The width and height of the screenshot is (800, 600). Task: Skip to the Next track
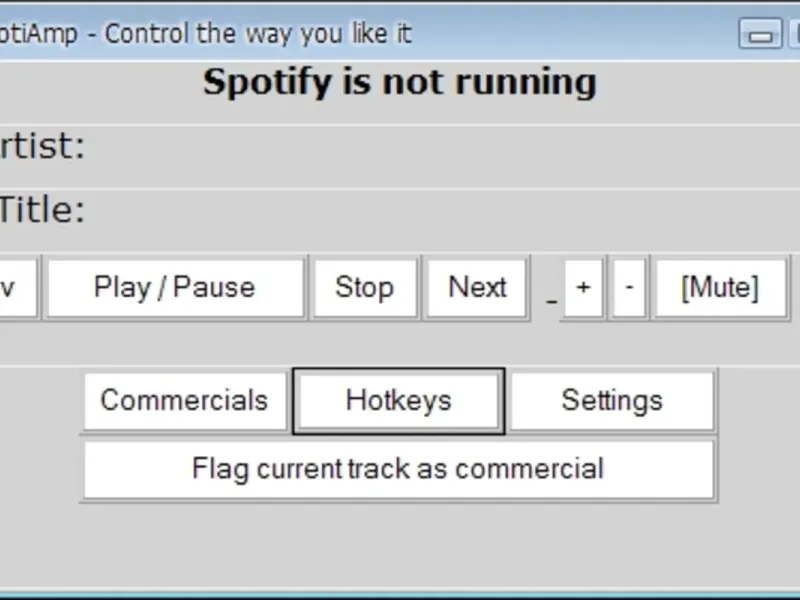tap(477, 288)
